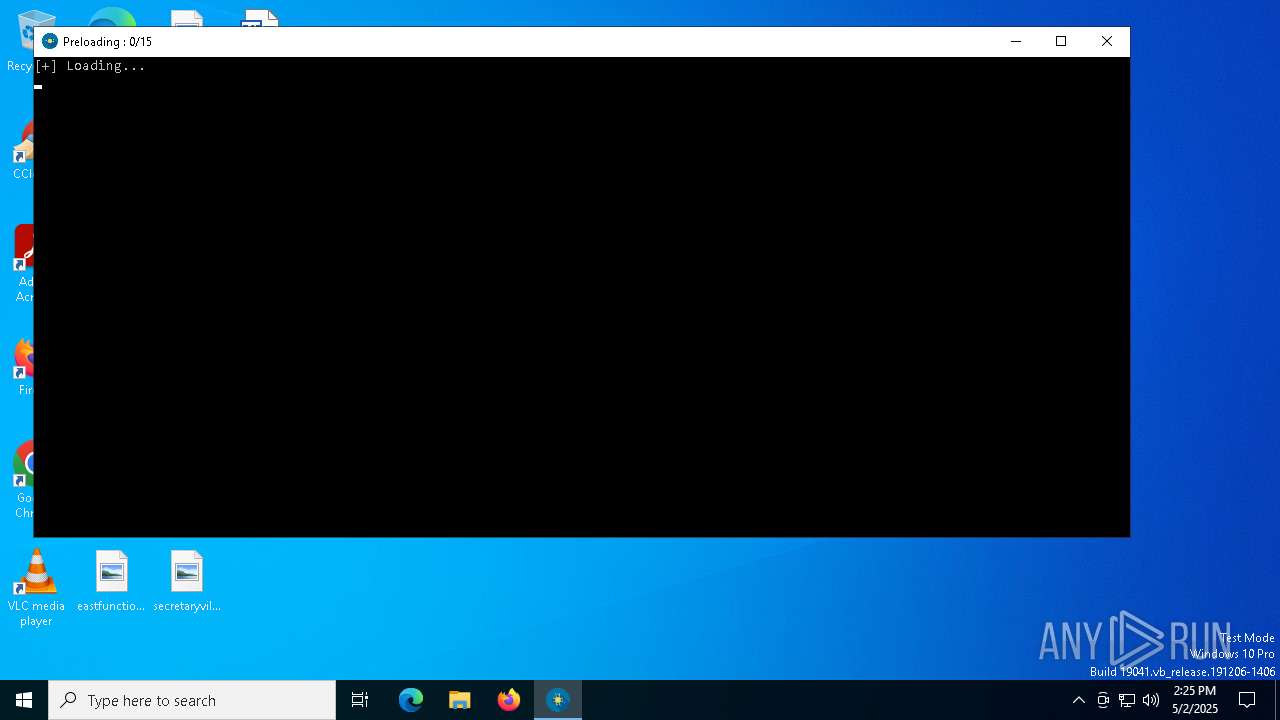Viewport: 1280px width, 720px height.
Task: Maximize the Preloading console window
Action: [1061, 41]
